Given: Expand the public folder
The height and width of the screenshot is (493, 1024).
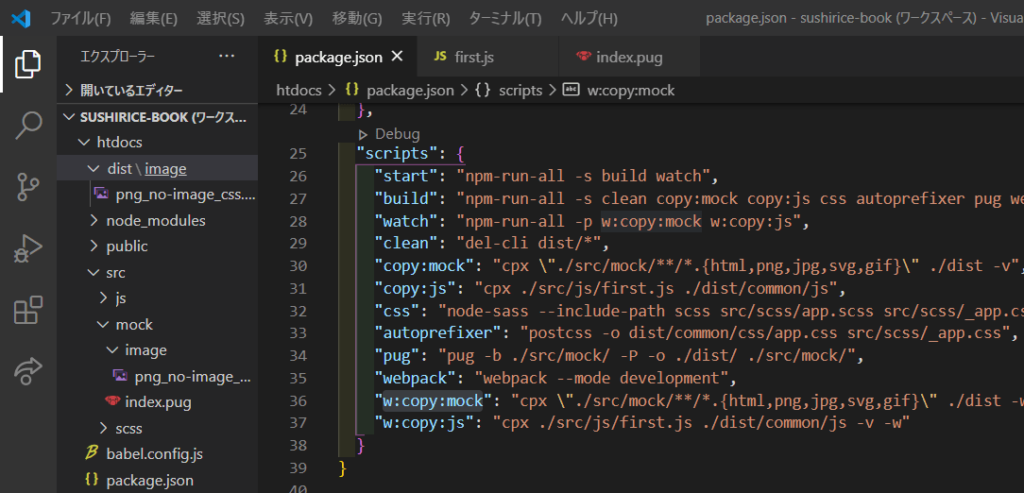Looking at the screenshot, I should pos(157,246).
